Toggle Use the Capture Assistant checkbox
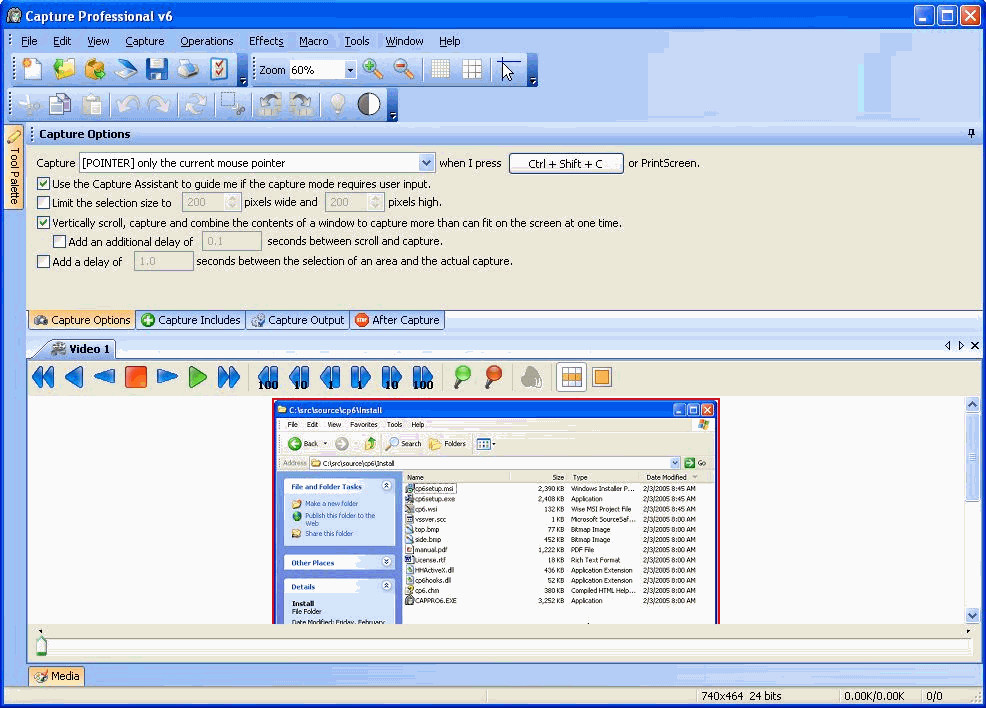Viewport: 986px width, 708px height. pyautogui.click(x=43, y=184)
